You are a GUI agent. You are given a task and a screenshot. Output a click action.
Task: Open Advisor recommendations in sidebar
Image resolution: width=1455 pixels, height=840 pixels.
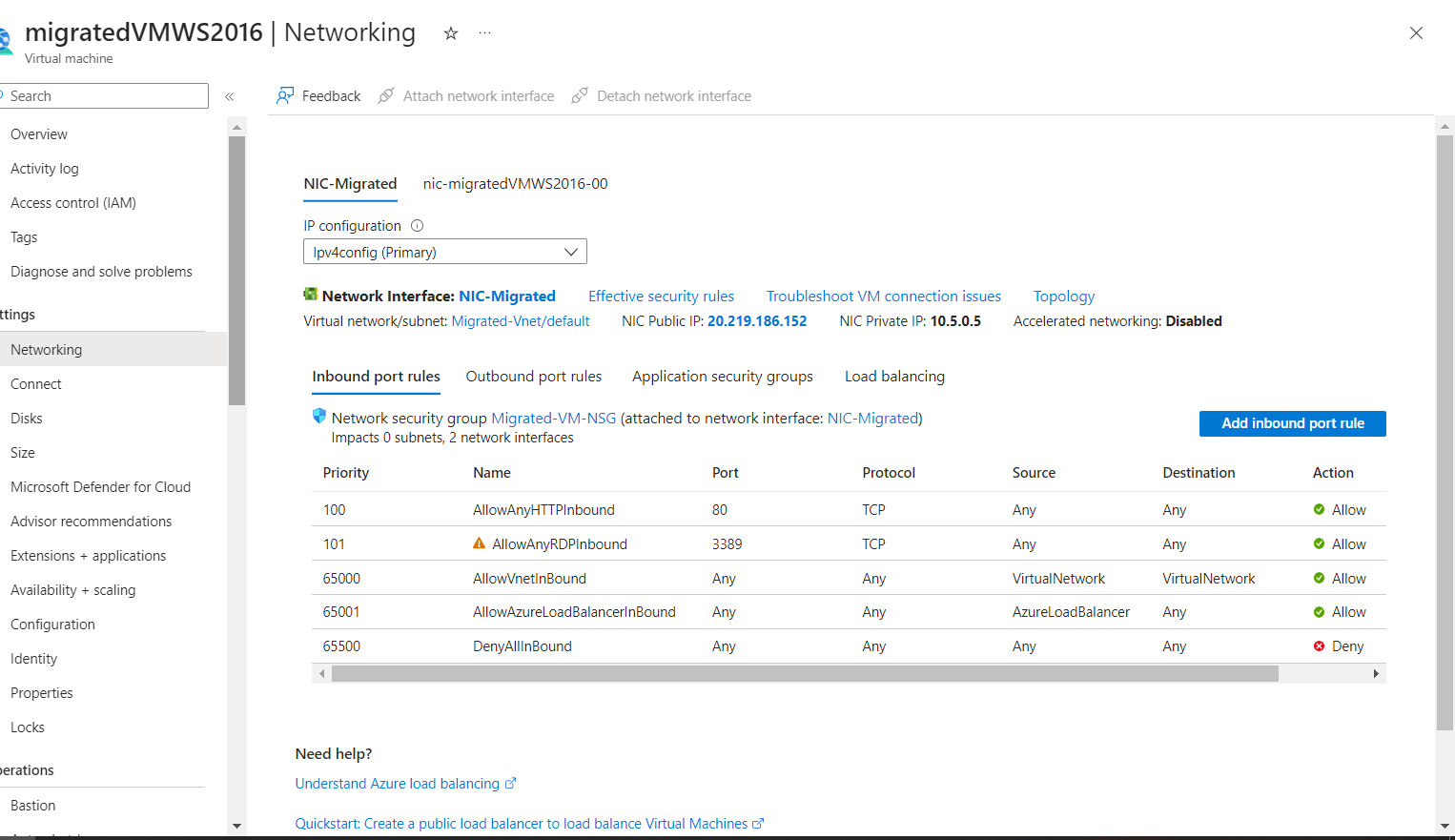[x=91, y=522]
